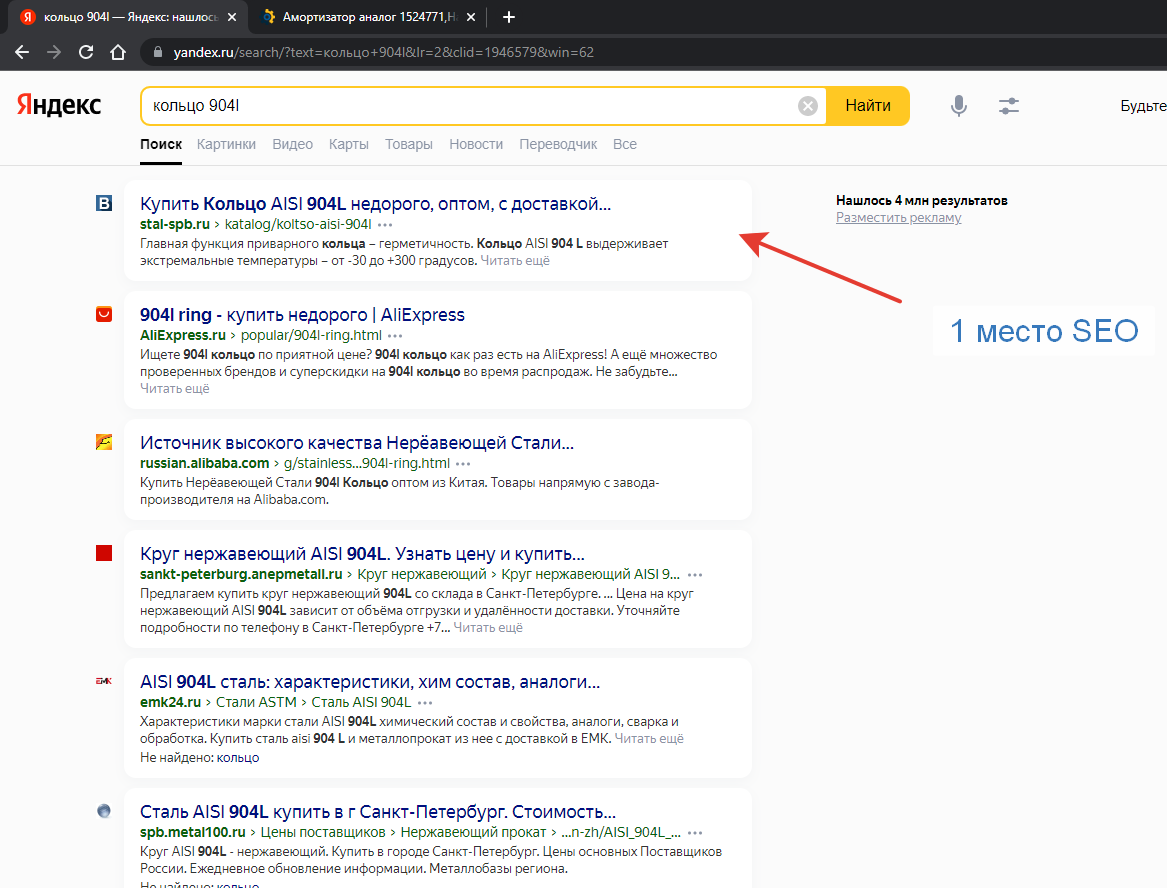The image size is (1167, 888).
Task: Open three-dot menu for AliExpress result
Action: click(395, 336)
